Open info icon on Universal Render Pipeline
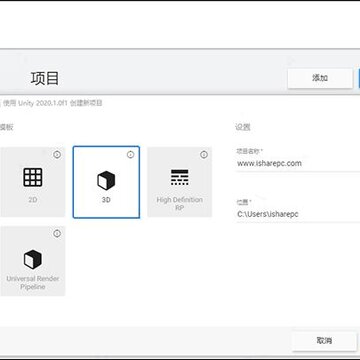Image resolution: width=360 pixels, height=360 pixels. 57,233
